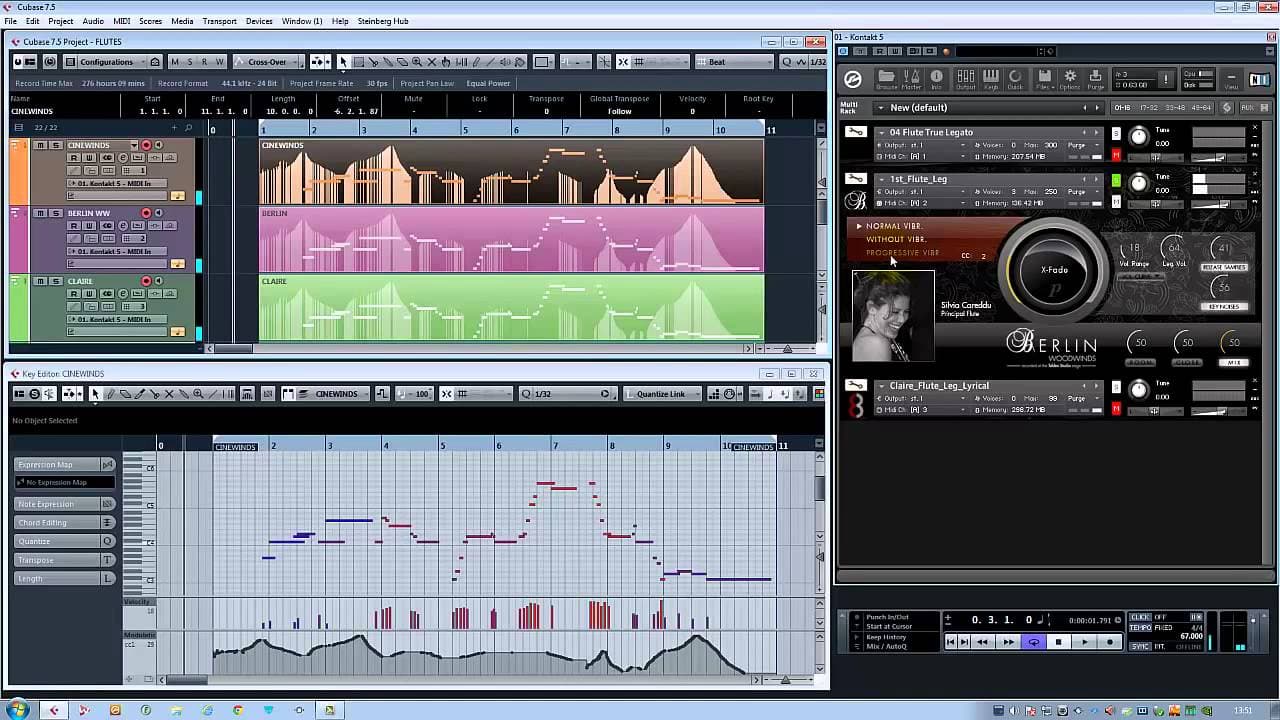This screenshot has width=1280, height=720.
Task: Toggle record enable on BERLIN WW track
Action: (x=146, y=213)
